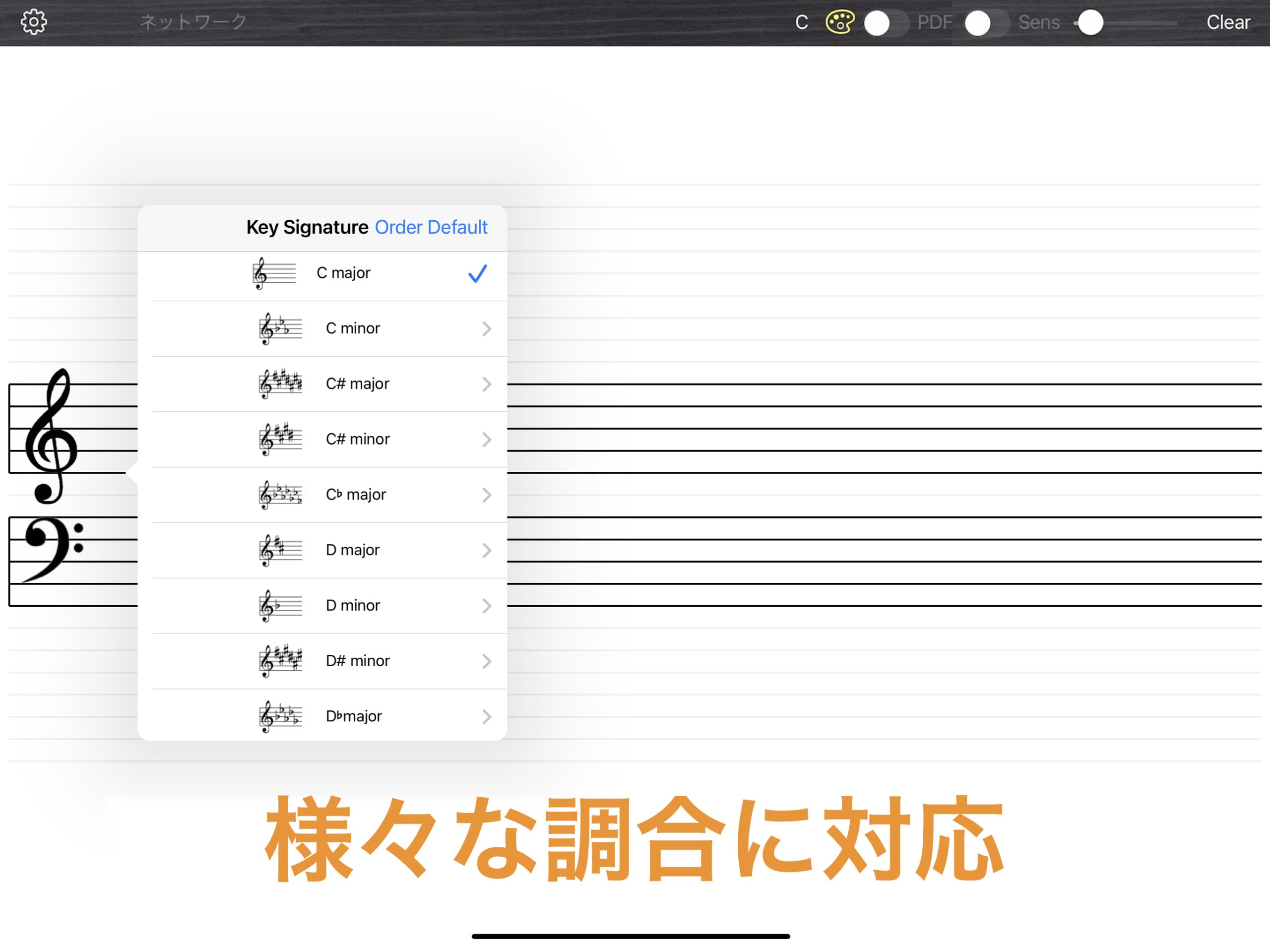
Task: Select C major key signature entry
Action: 343,273
